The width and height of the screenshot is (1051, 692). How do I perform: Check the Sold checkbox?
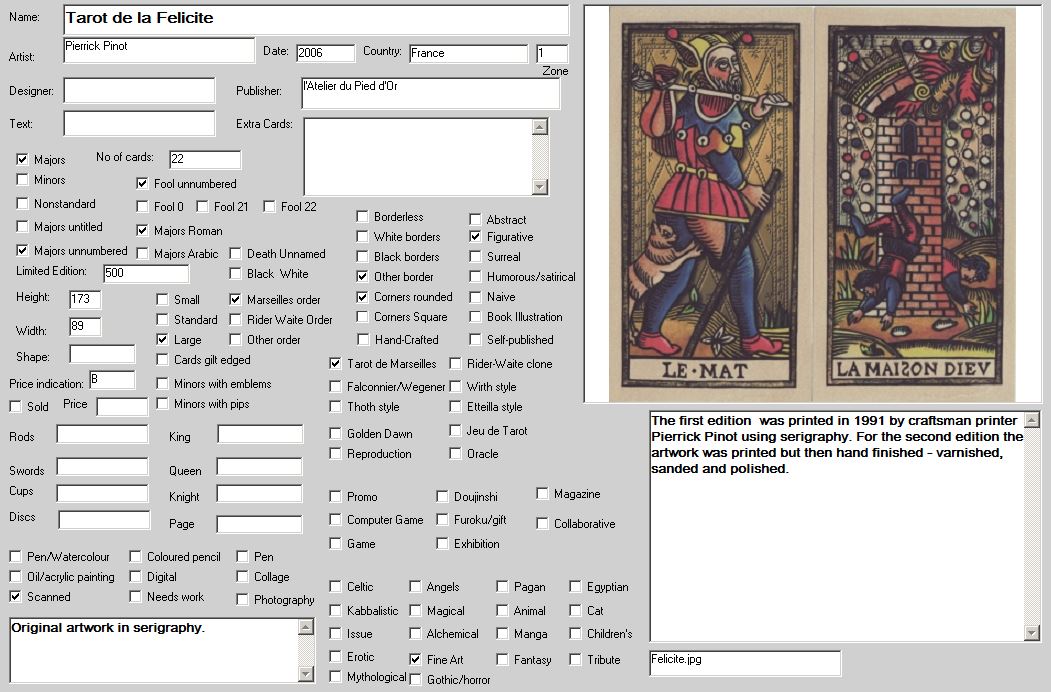[x=15, y=407]
